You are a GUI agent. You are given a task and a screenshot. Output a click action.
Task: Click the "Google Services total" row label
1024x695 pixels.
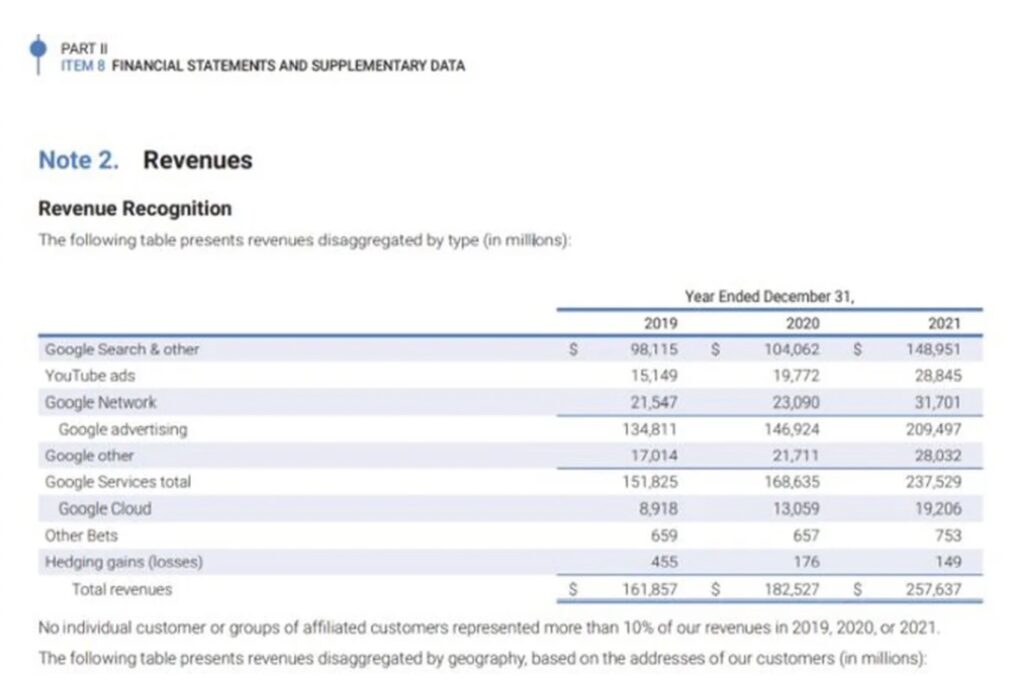(118, 482)
